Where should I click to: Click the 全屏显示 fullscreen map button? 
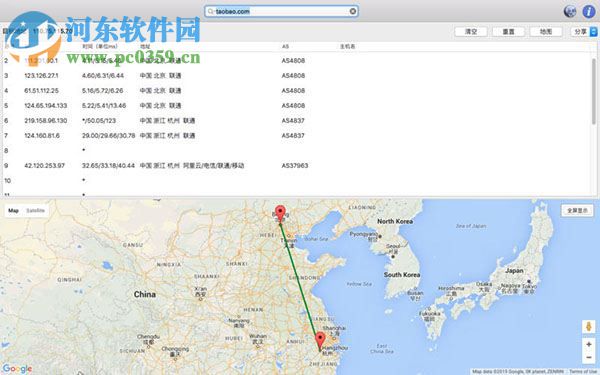click(577, 210)
